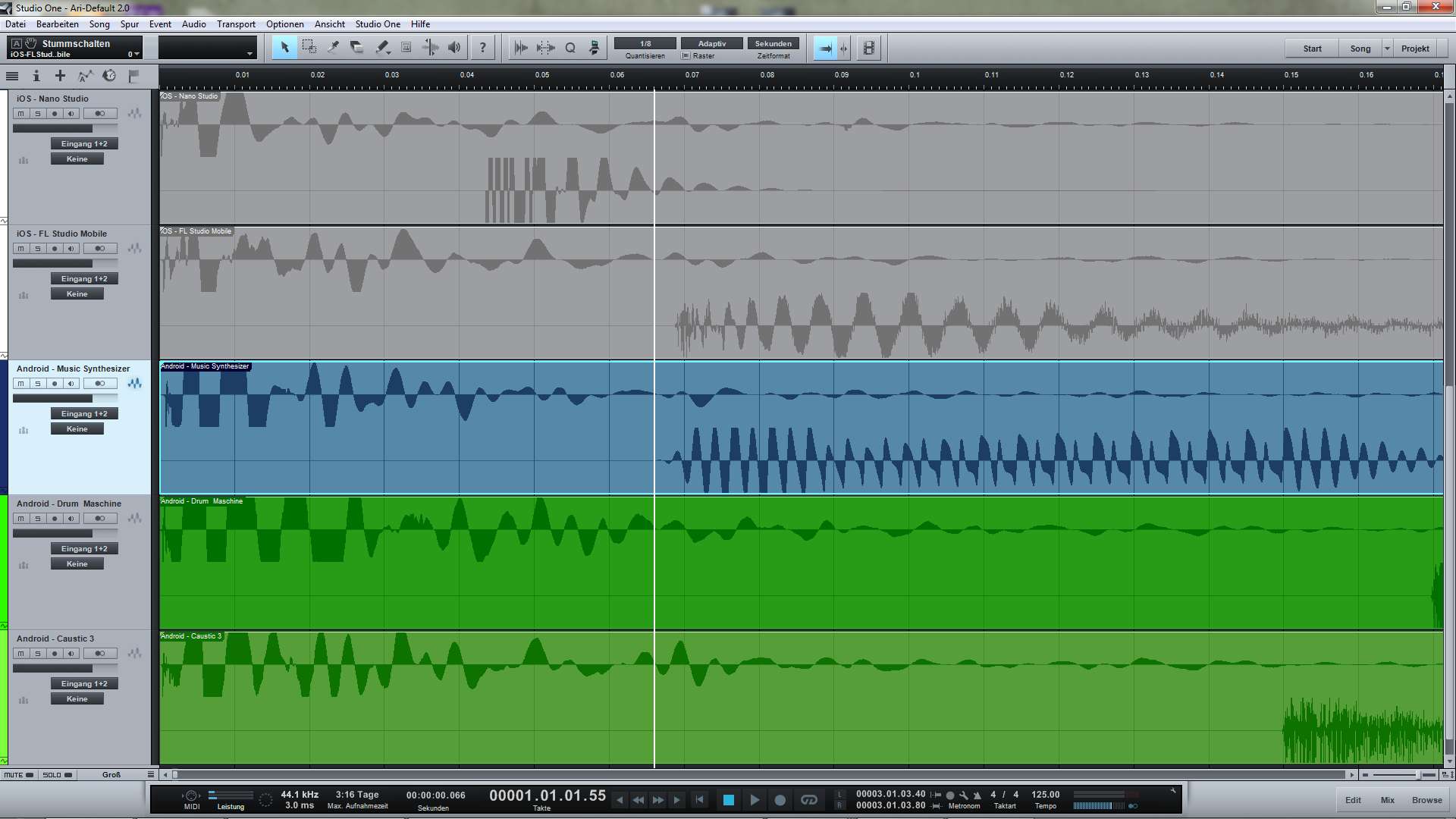Solo the Android - Drum Maschine track
Image resolution: width=1456 pixels, height=819 pixels.
(x=38, y=519)
